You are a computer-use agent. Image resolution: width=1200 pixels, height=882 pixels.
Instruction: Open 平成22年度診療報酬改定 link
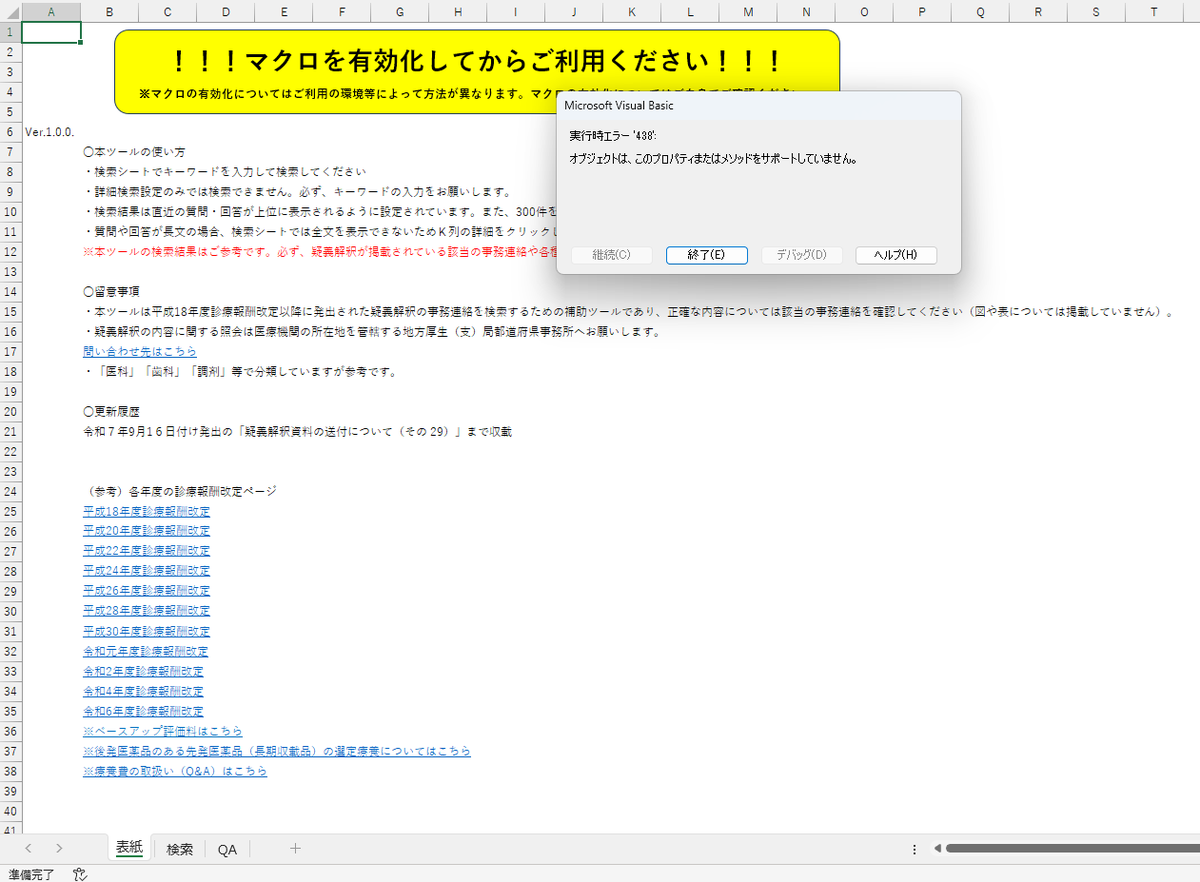147,550
